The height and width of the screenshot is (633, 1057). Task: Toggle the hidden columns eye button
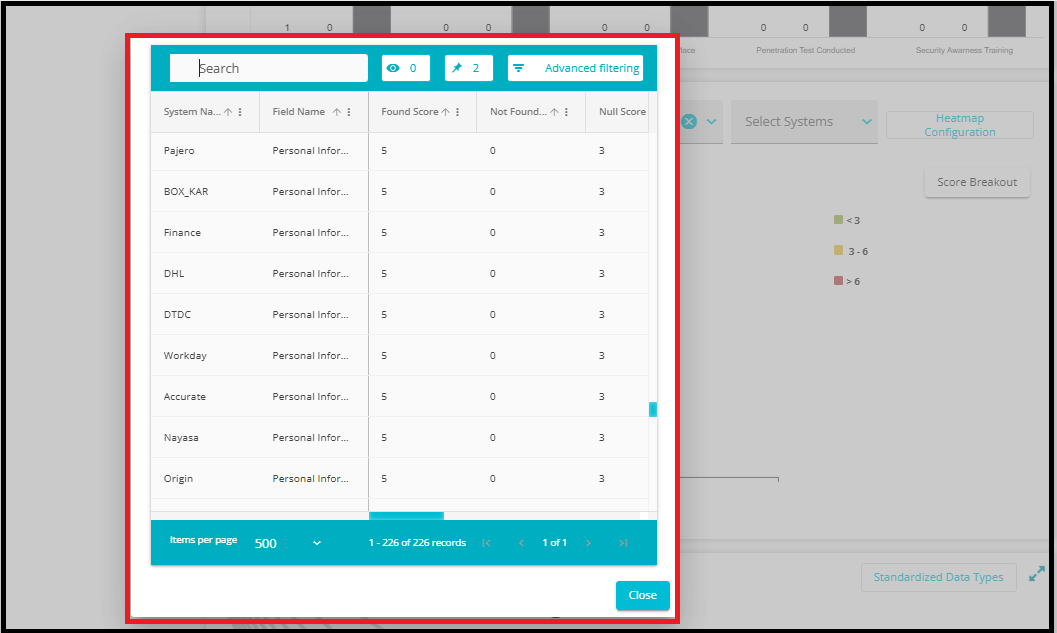(405, 68)
